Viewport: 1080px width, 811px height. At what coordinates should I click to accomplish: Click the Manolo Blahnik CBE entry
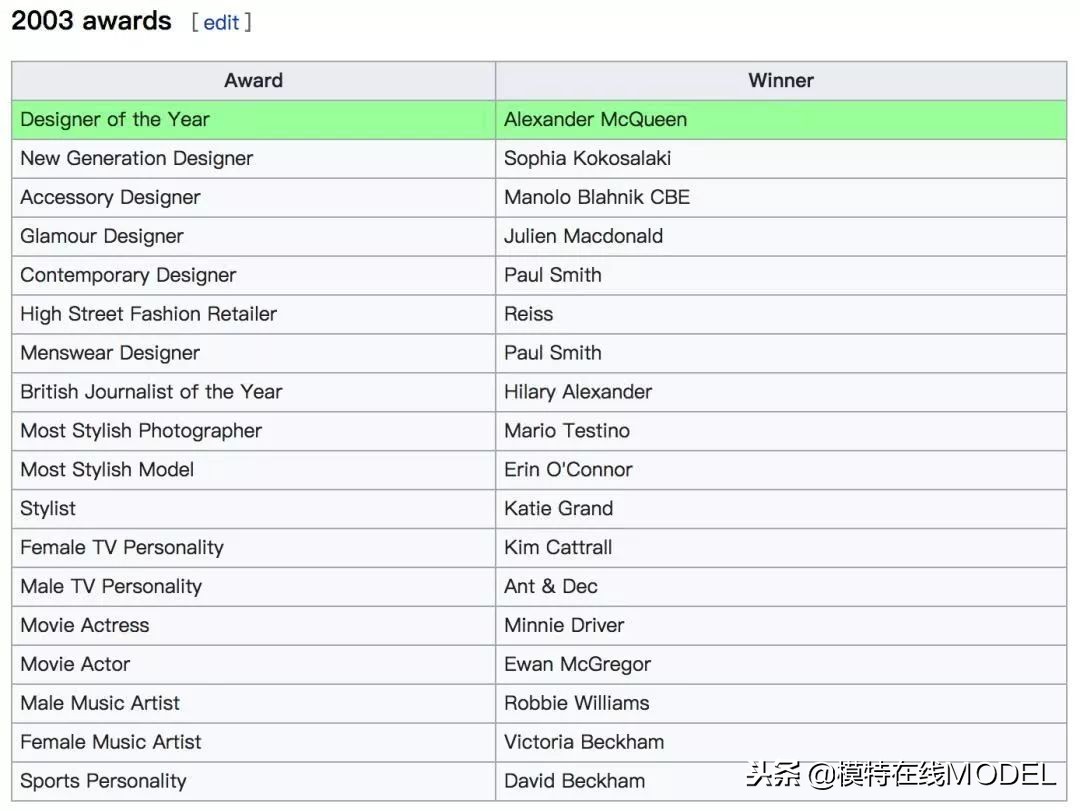(x=597, y=198)
